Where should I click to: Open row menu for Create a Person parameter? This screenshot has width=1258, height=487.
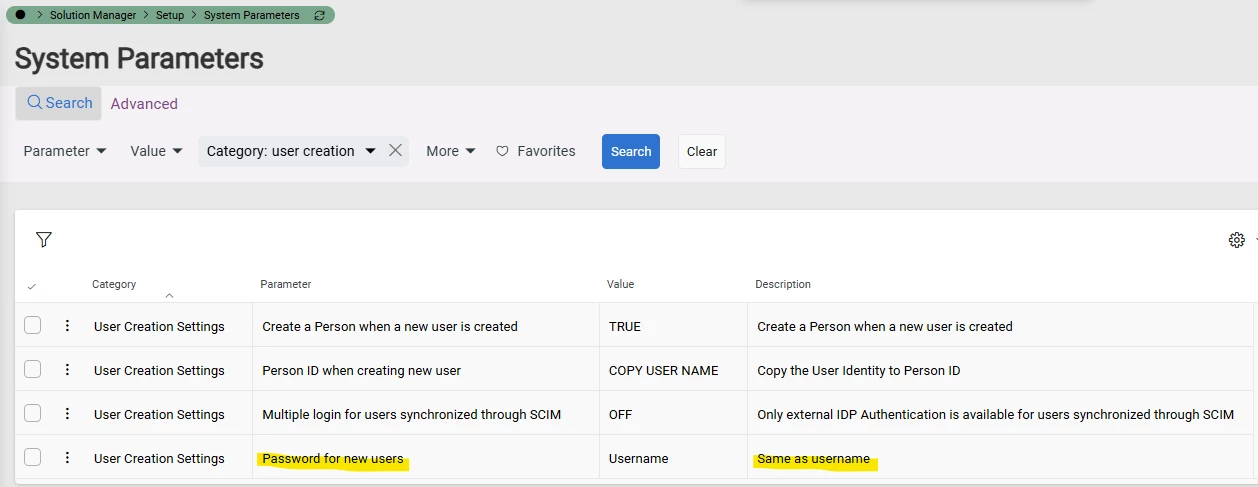click(67, 326)
